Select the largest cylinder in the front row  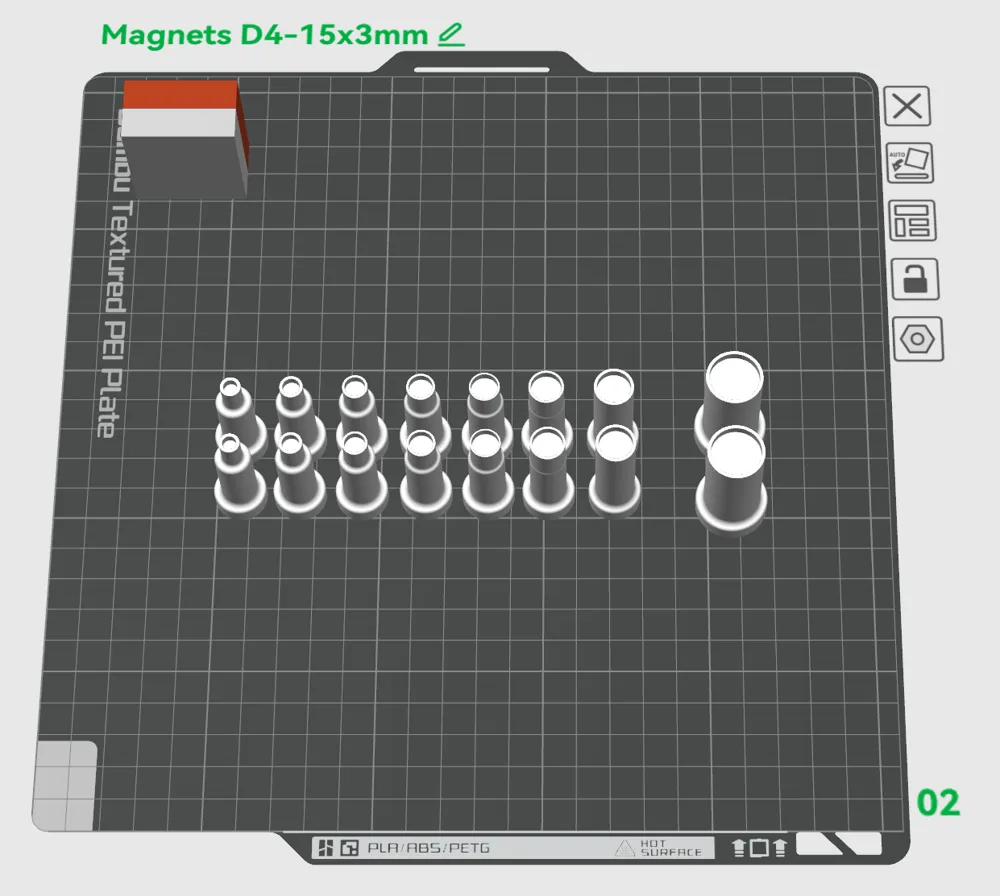point(732,480)
